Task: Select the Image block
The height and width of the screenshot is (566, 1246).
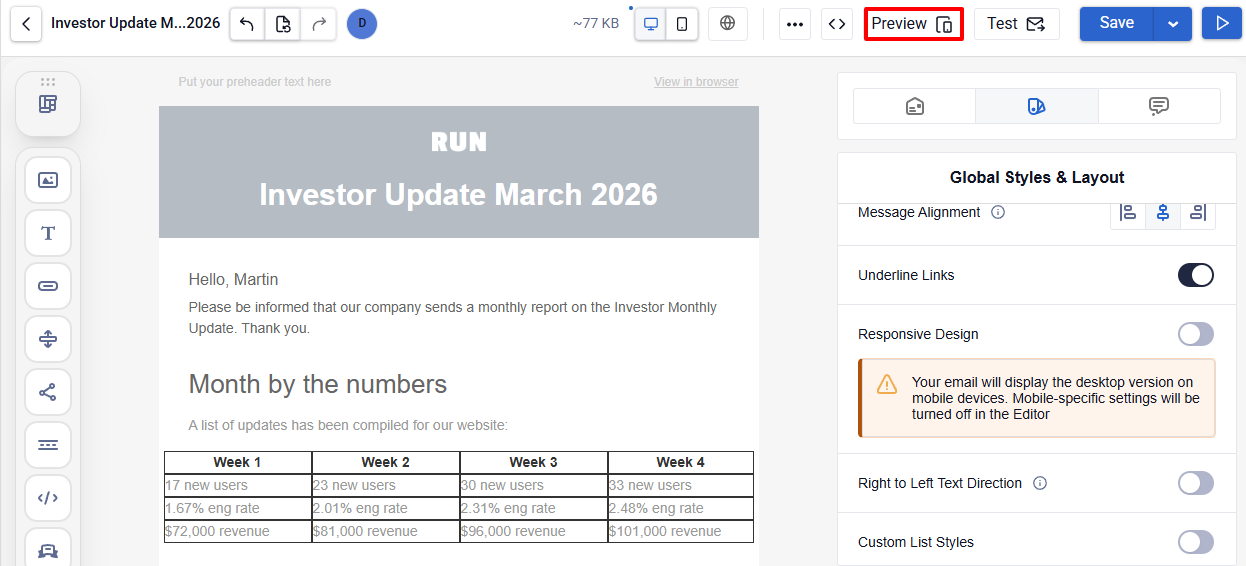Action: click(48, 180)
